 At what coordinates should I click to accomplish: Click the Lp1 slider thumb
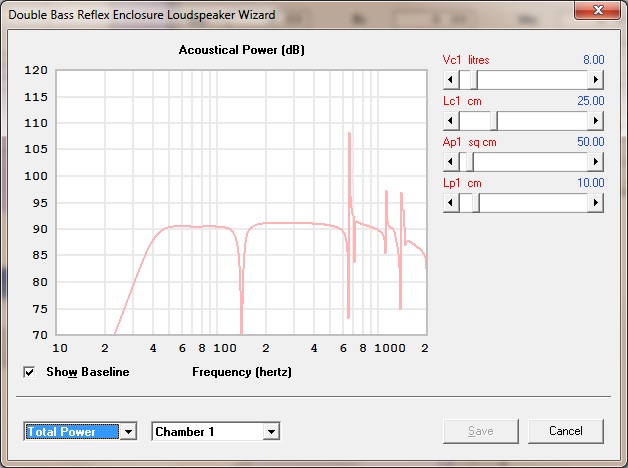[x=476, y=203]
